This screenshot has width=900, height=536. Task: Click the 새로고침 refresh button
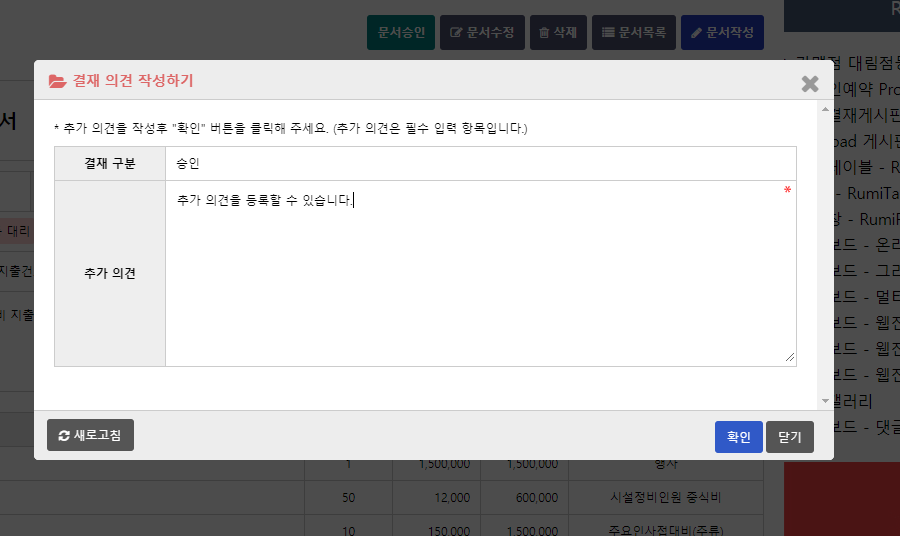point(90,435)
